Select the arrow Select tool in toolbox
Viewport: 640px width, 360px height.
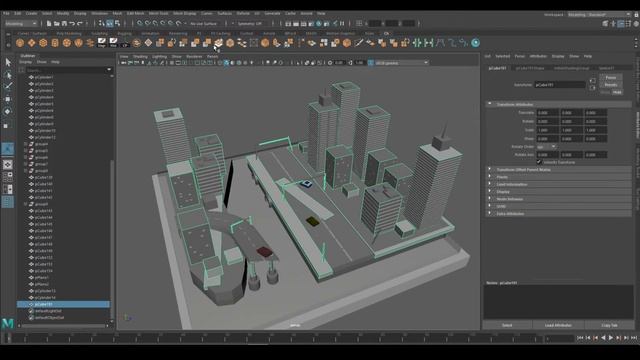[8, 62]
